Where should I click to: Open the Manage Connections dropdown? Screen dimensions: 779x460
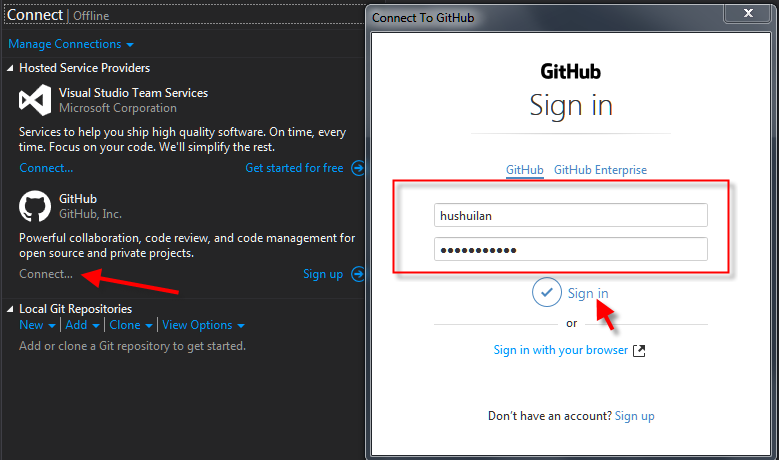[71, 44]
